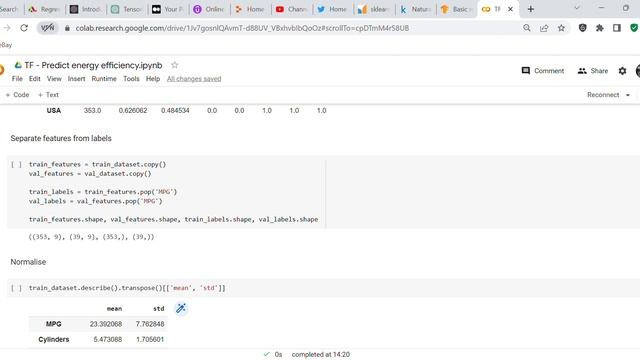Open the Help menu
Viewport: 640px width, 360px height.
click(x=153, y=79)
